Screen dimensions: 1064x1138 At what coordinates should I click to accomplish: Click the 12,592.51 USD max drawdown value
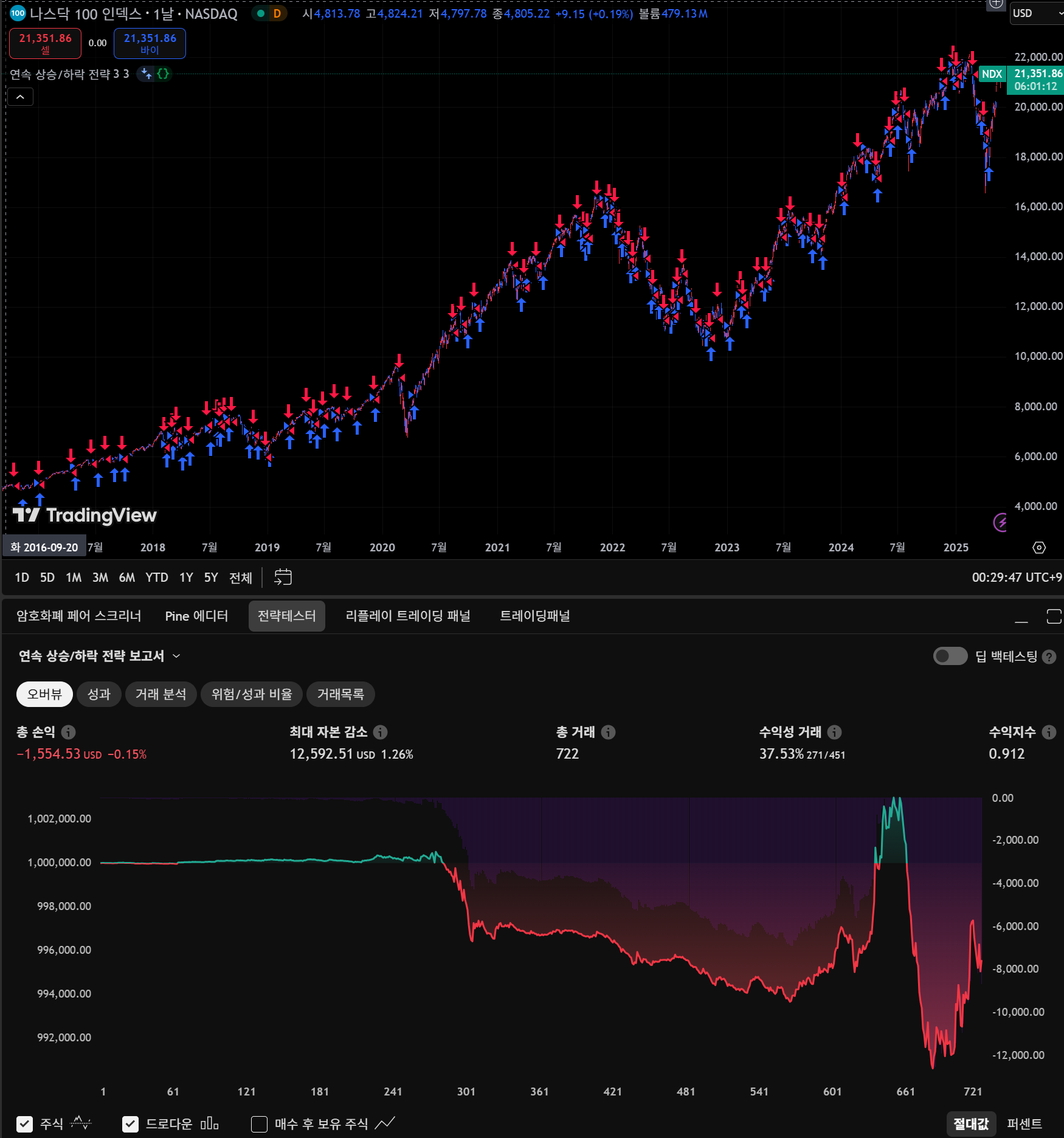332,754
